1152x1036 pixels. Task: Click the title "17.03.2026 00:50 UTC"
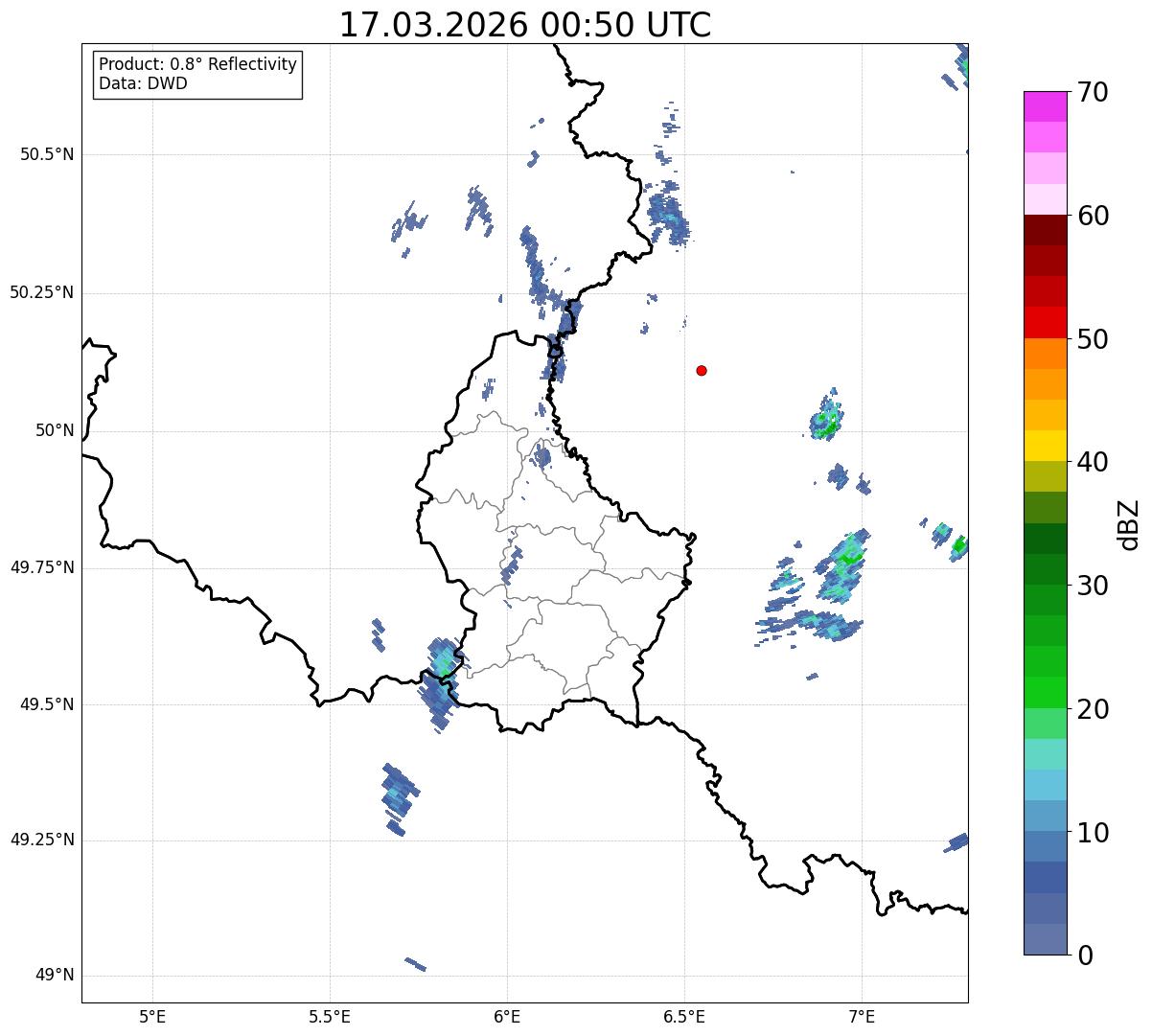tap(525, 25)
